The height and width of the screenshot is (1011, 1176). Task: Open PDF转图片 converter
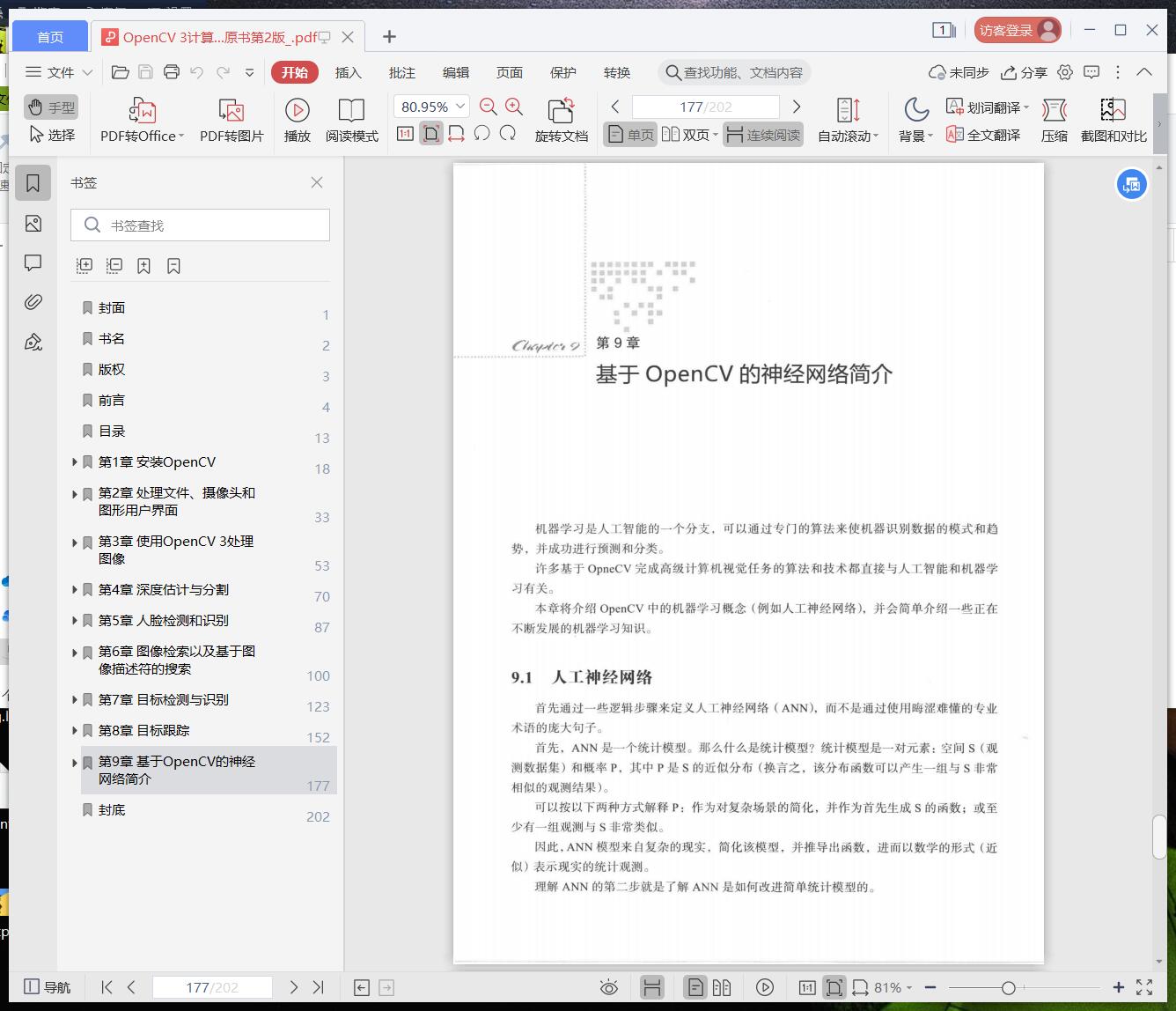(x=232, y=120)
